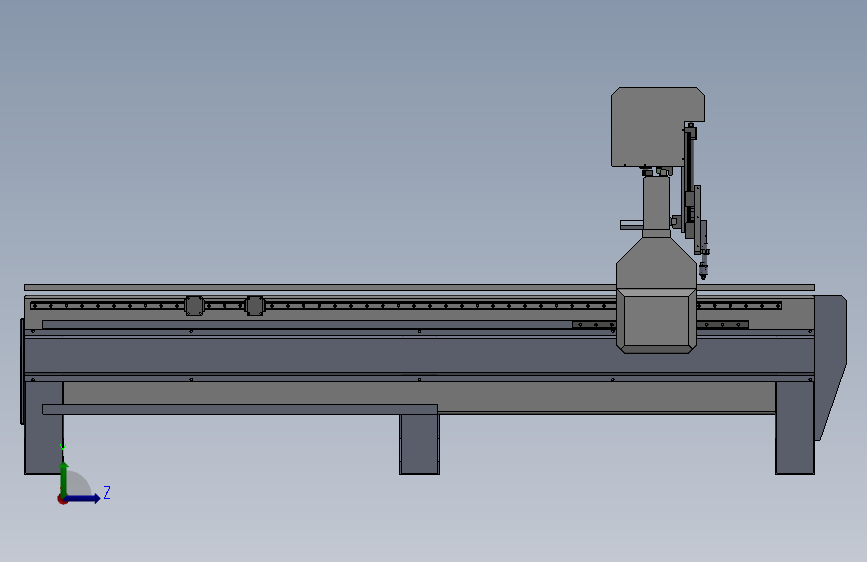This screenshot has width=867, height=562.
Task: Click the blue Z axis arrow of the triad
Action: pos(83,498)
